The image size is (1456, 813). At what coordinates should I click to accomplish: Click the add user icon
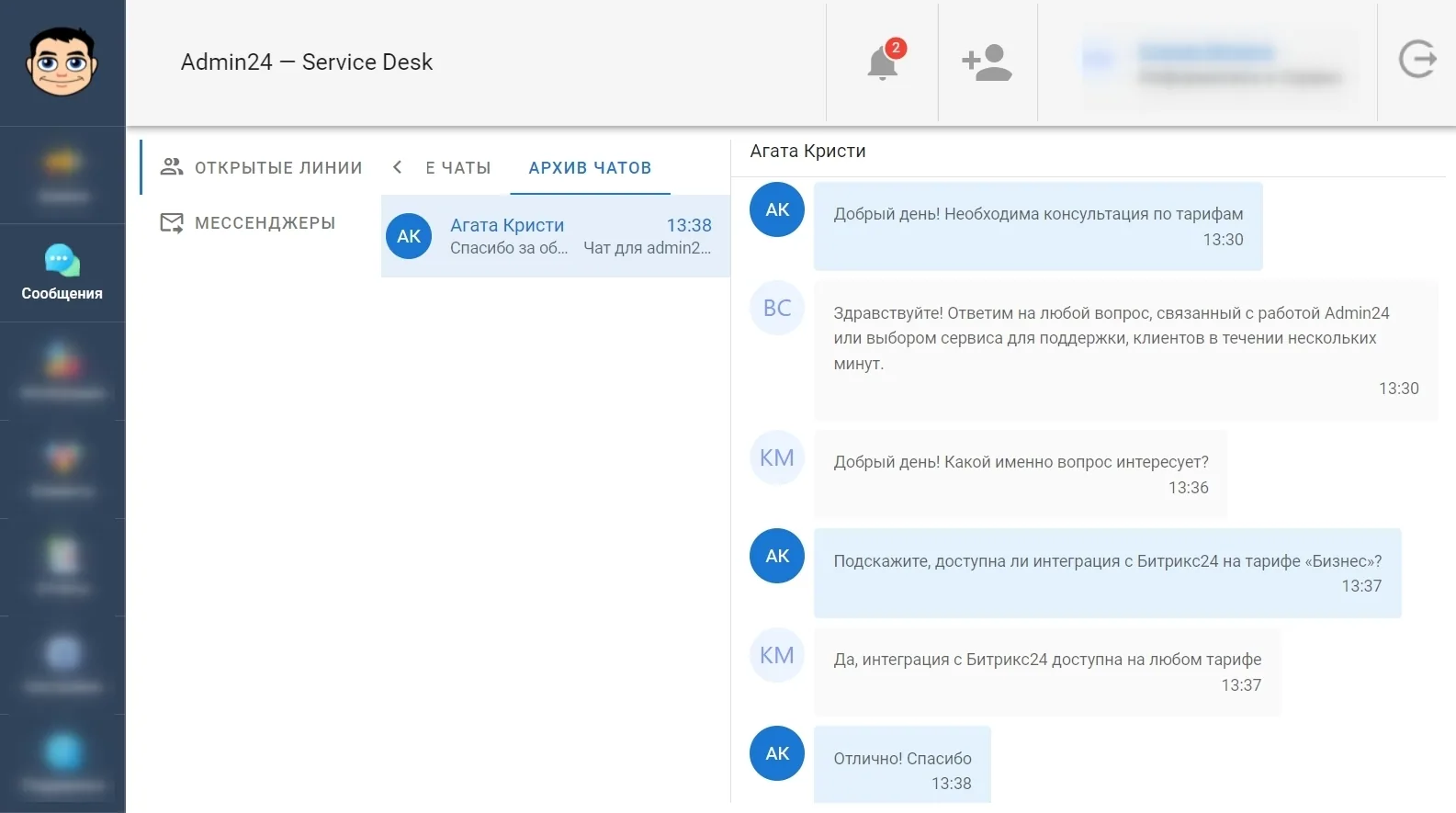coord(988,62)
